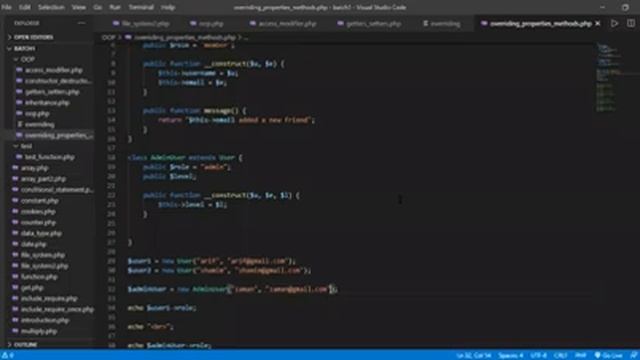Open include_require.php in Explorer
The image size is (640, 360).
coord(49,299)
